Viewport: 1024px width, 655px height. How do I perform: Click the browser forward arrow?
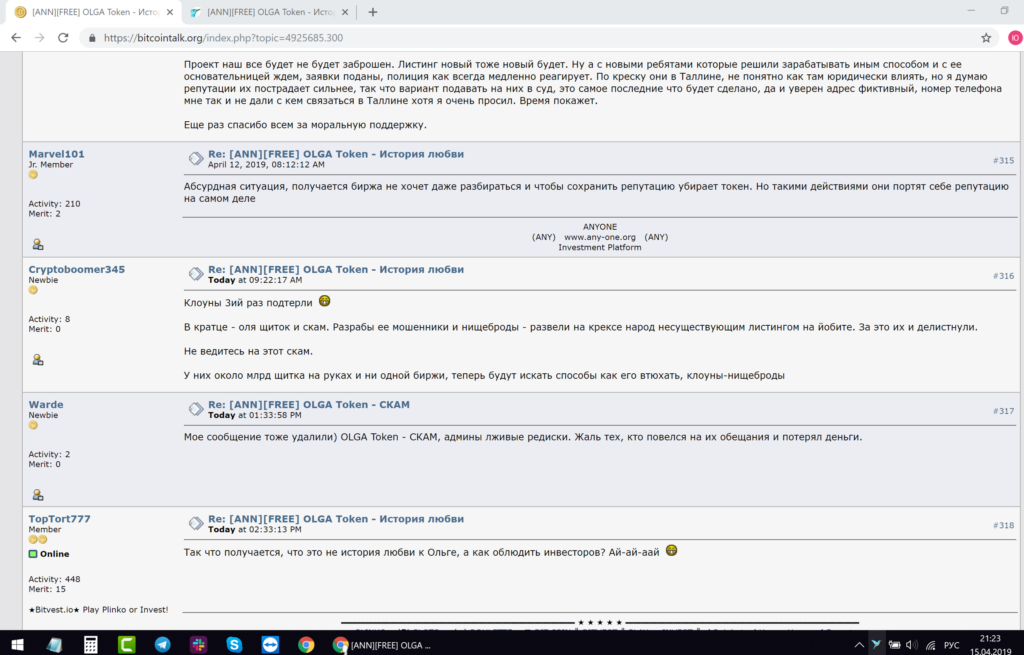tap(40, 38)
